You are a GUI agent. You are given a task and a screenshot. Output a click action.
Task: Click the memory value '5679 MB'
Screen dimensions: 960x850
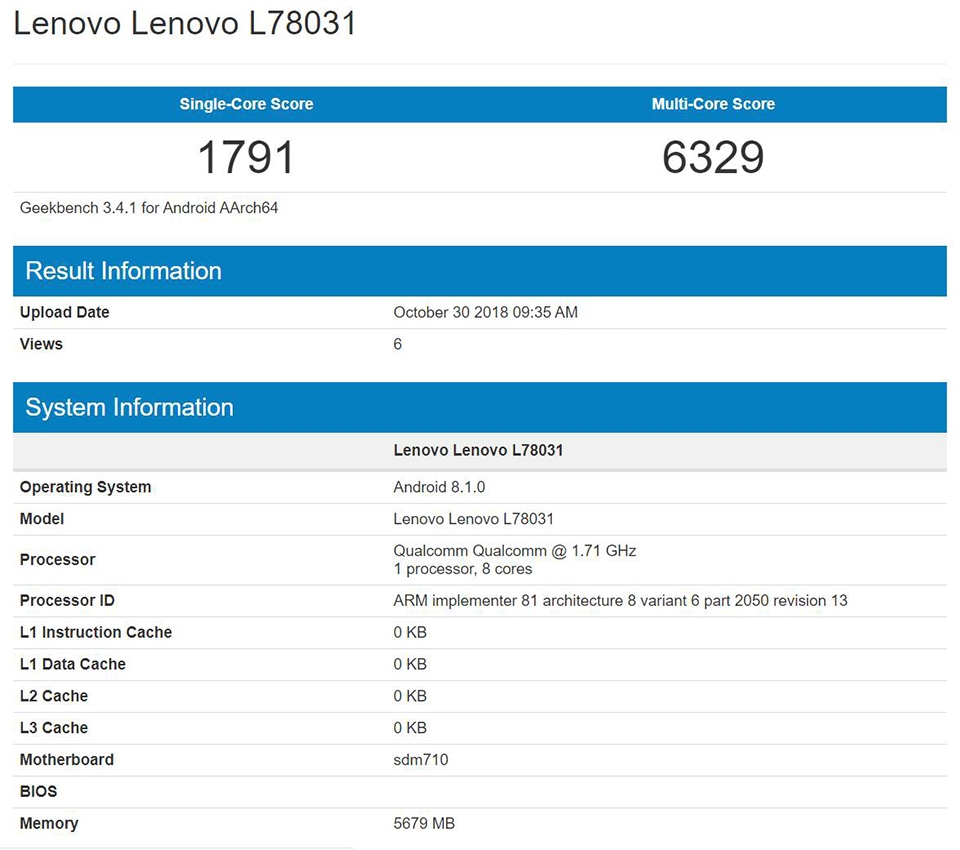coord(424,823)
